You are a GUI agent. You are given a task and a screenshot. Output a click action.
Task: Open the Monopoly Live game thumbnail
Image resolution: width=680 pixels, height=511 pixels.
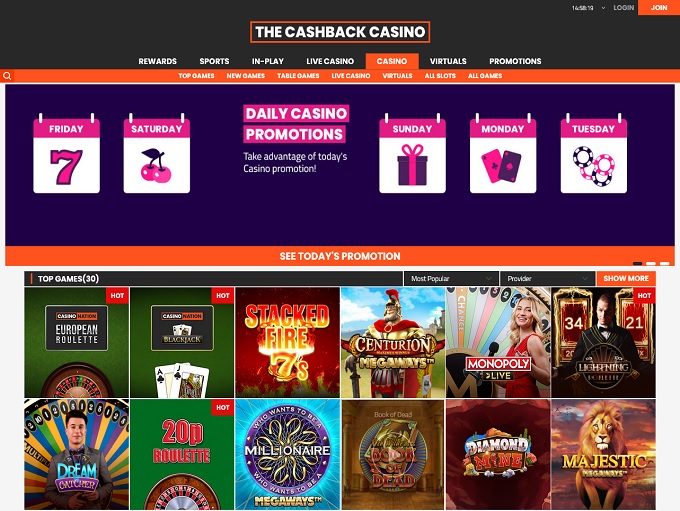(x=498, y=342)
